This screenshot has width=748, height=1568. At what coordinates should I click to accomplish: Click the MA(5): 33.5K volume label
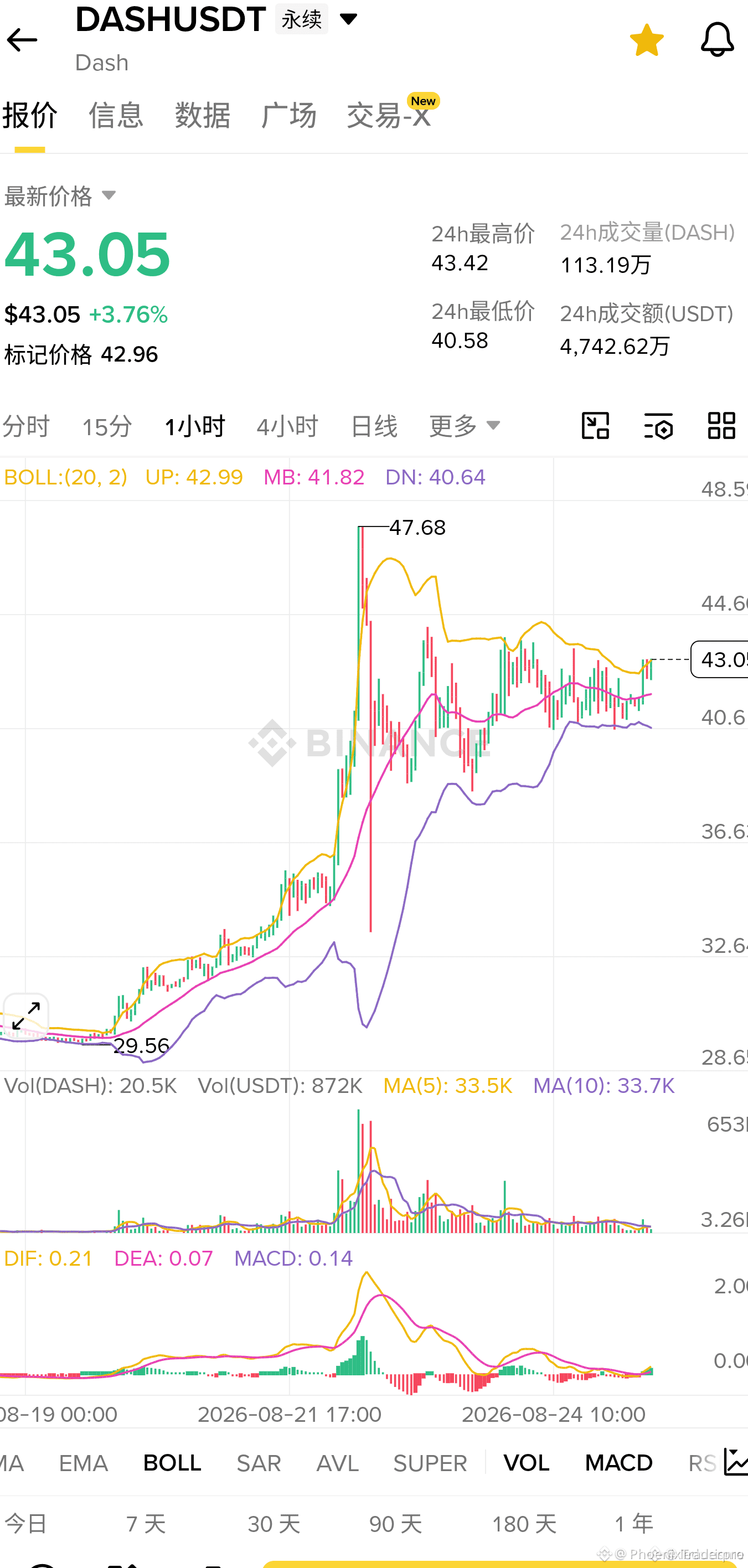click(447, 1086)
